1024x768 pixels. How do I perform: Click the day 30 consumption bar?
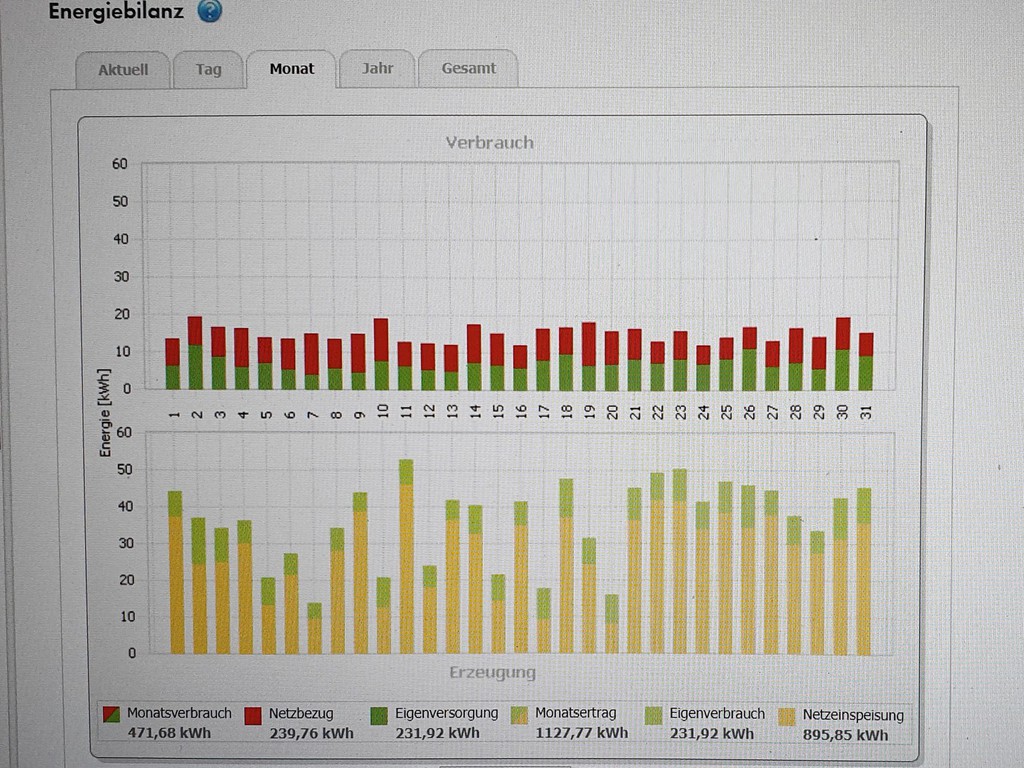pos(843,355)
